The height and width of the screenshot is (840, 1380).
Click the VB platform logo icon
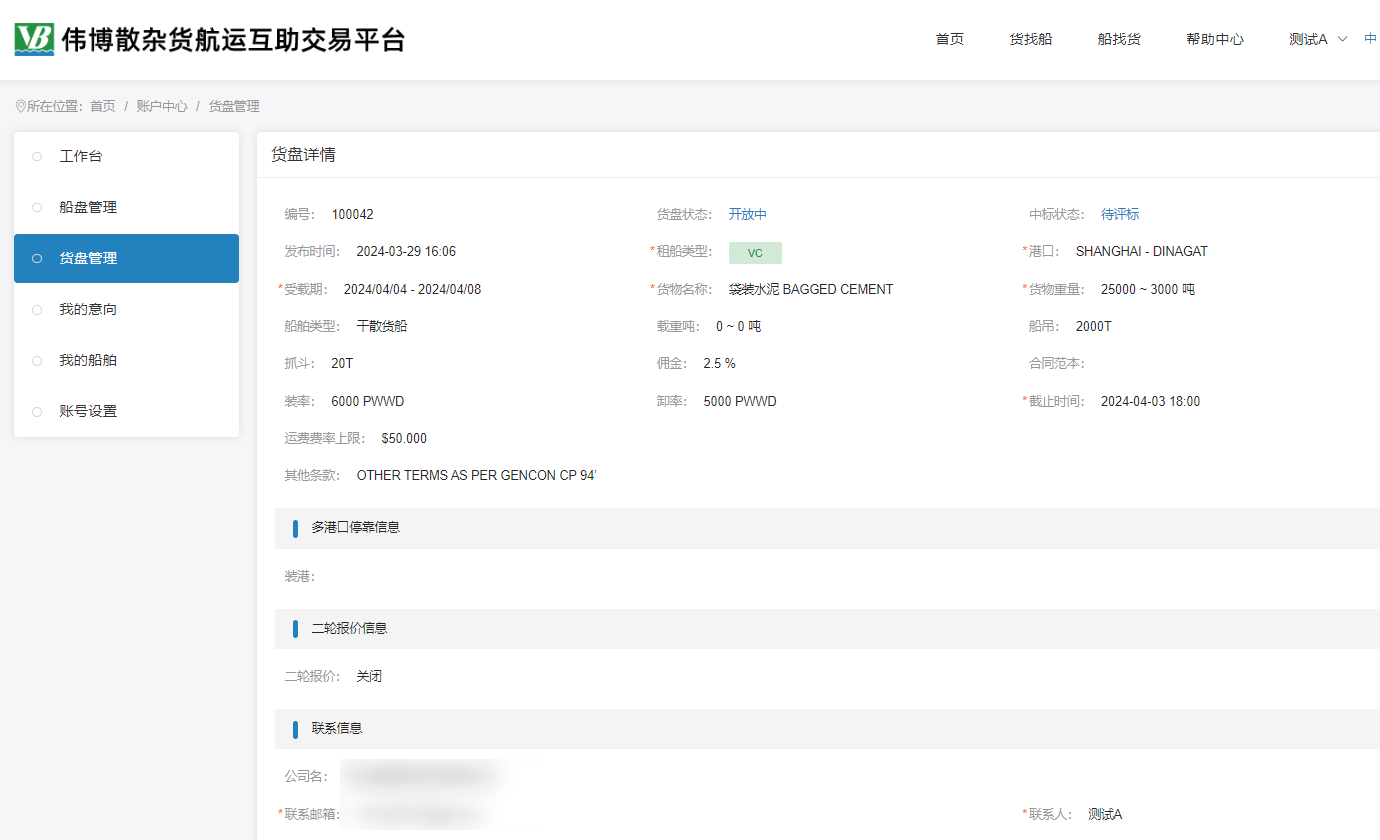click(34, 40)
